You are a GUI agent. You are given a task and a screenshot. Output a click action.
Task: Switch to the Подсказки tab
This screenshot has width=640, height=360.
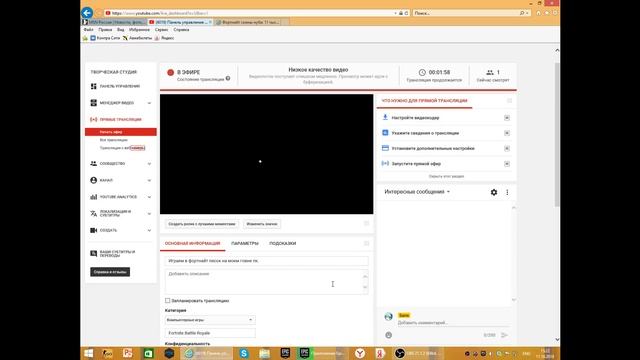click(x=282, y=243)
